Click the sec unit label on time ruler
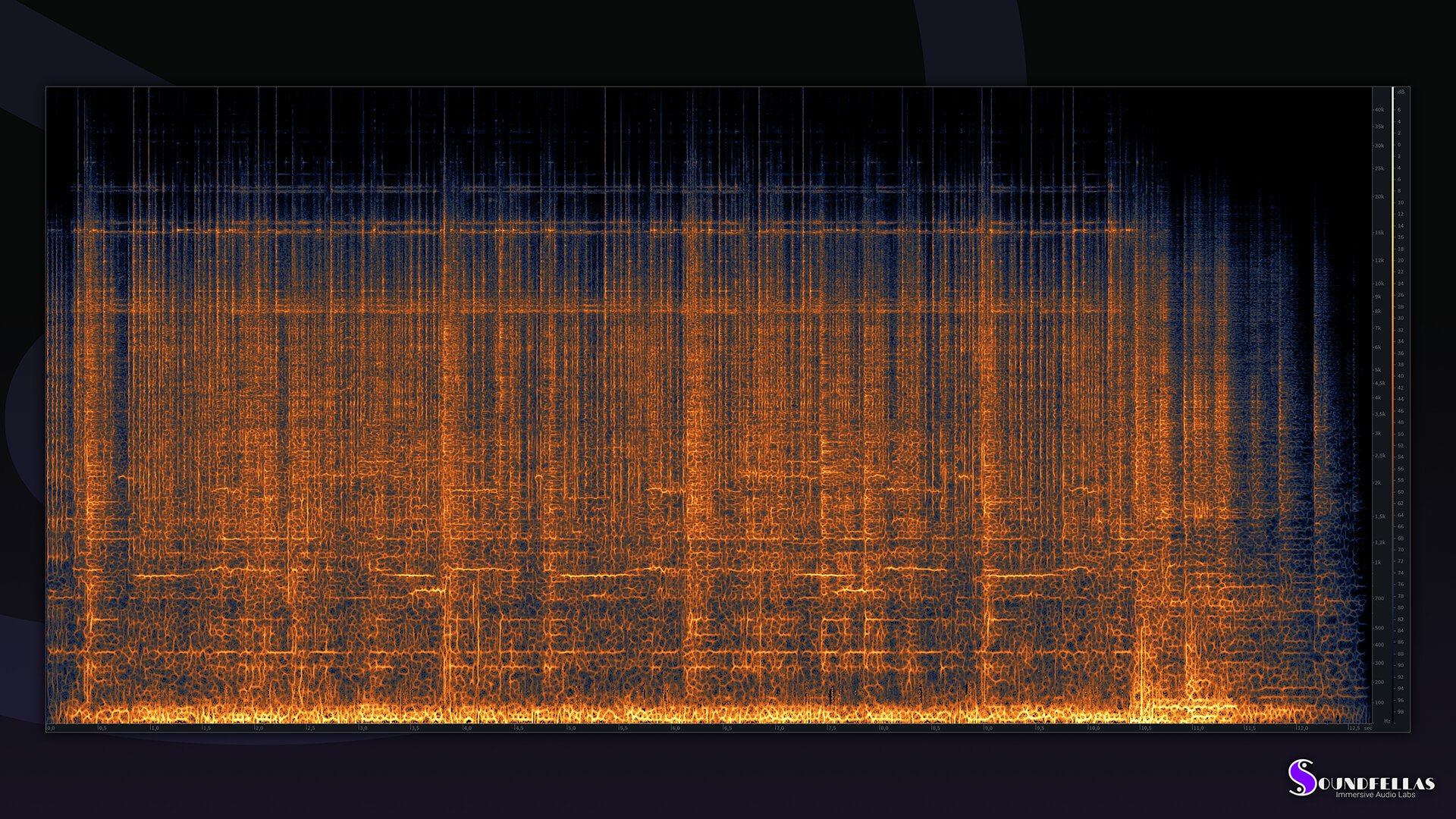The width and height of the screenshot is (1456, 819). click(x=1369, y=728)
